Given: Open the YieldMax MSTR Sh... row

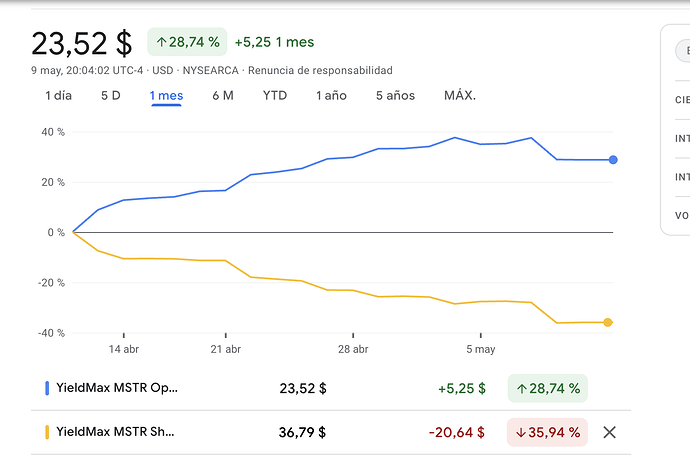Looking at the screenshot, I should click(331, 432).
